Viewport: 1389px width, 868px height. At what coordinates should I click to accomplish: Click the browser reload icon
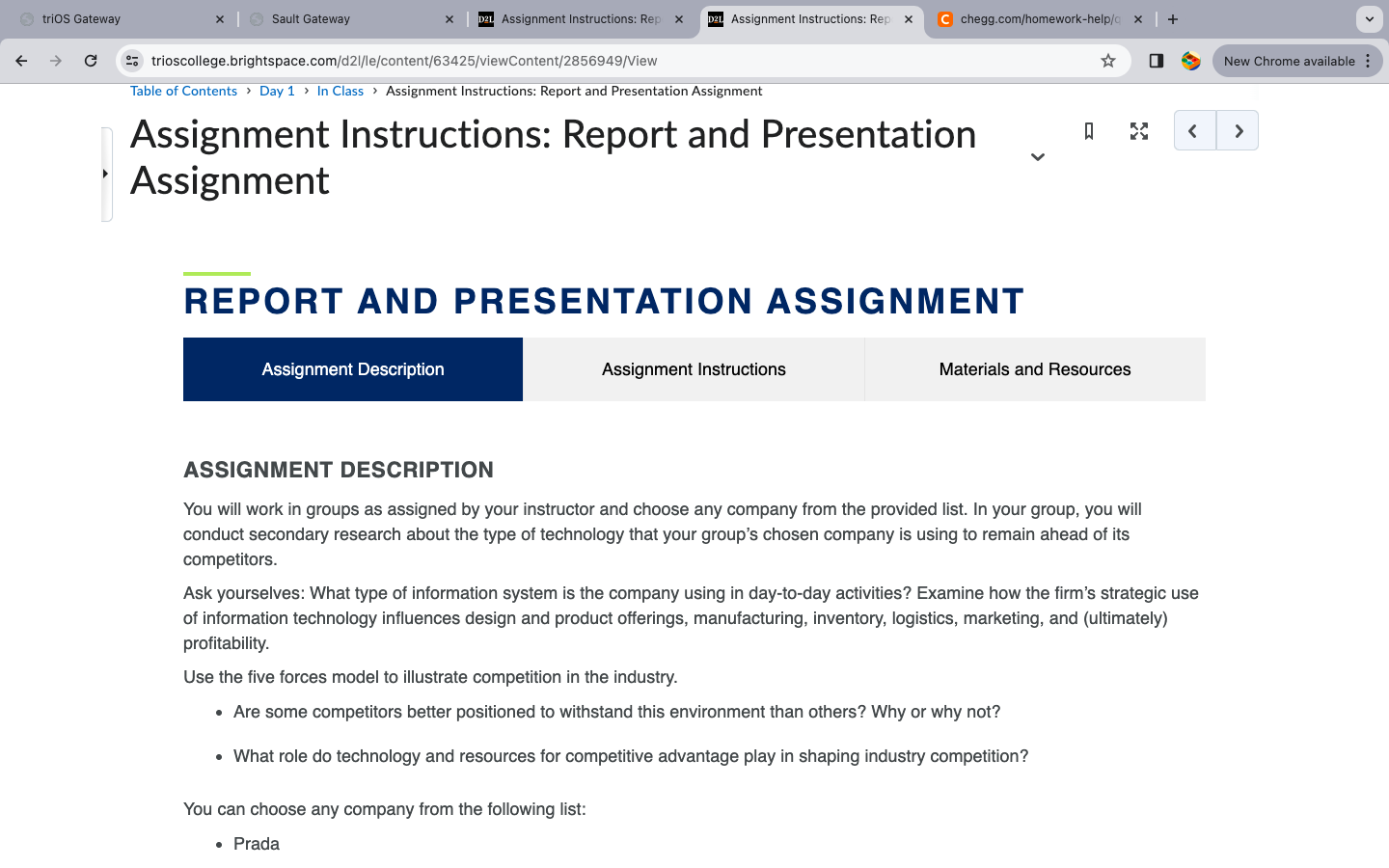coord(91,60)
